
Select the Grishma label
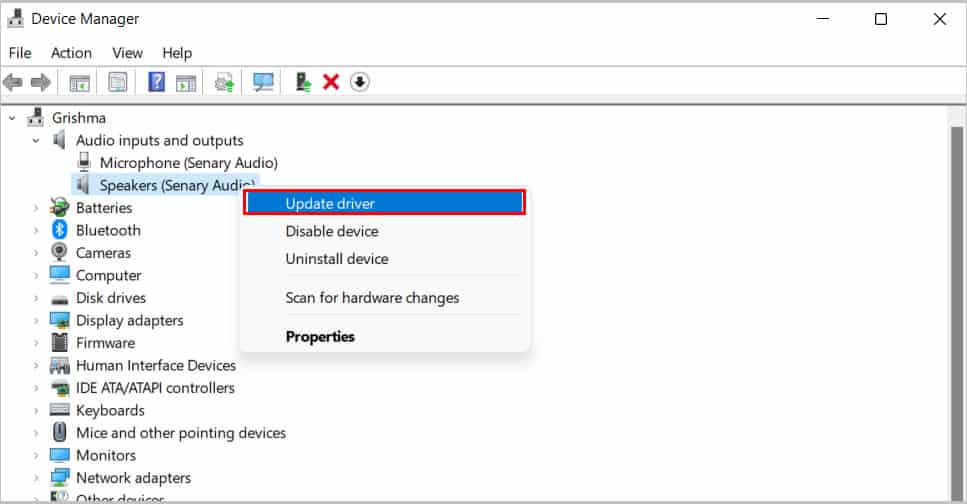coord(79,118)
